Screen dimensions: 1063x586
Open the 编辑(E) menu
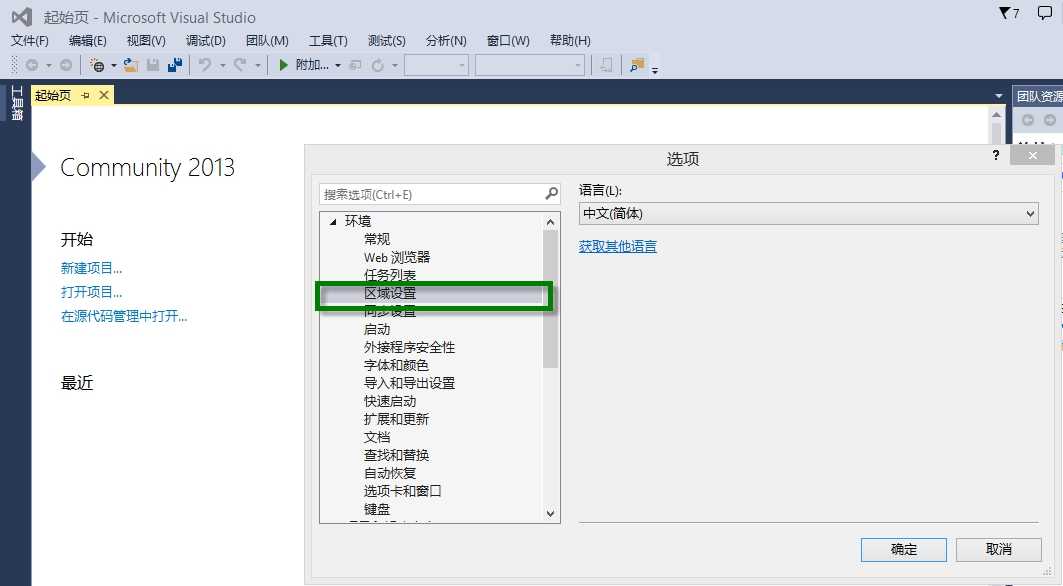pyautogui.click(x=87, y=41)
